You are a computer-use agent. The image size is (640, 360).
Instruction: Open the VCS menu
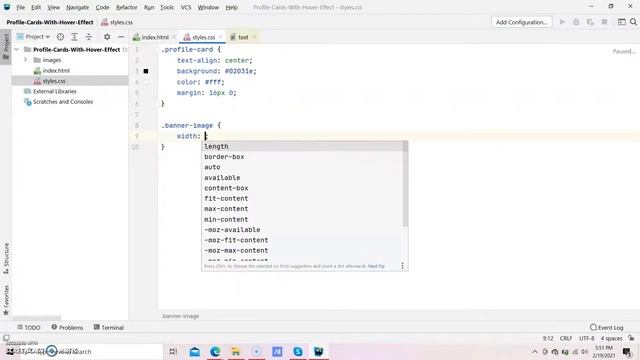(186, 7)
